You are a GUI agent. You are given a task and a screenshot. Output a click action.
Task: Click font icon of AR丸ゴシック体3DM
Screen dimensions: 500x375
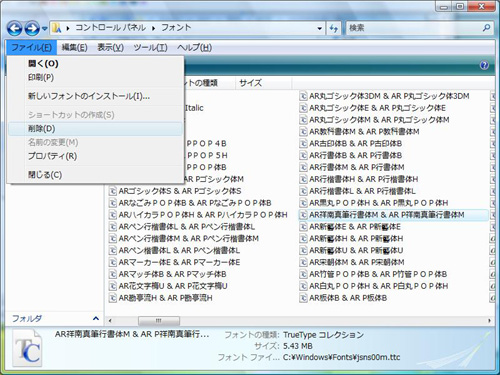tap(303, 96)
